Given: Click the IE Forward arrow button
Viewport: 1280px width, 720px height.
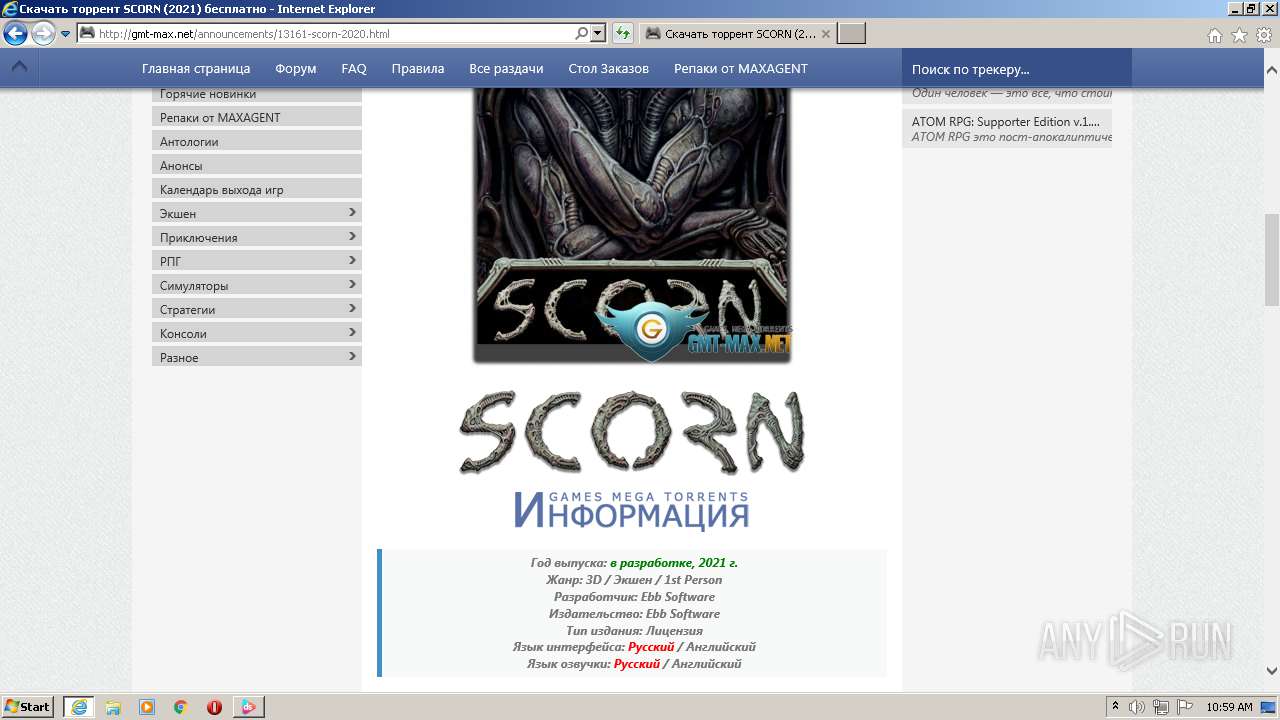Looking at the screenshot, I should 43,34.
